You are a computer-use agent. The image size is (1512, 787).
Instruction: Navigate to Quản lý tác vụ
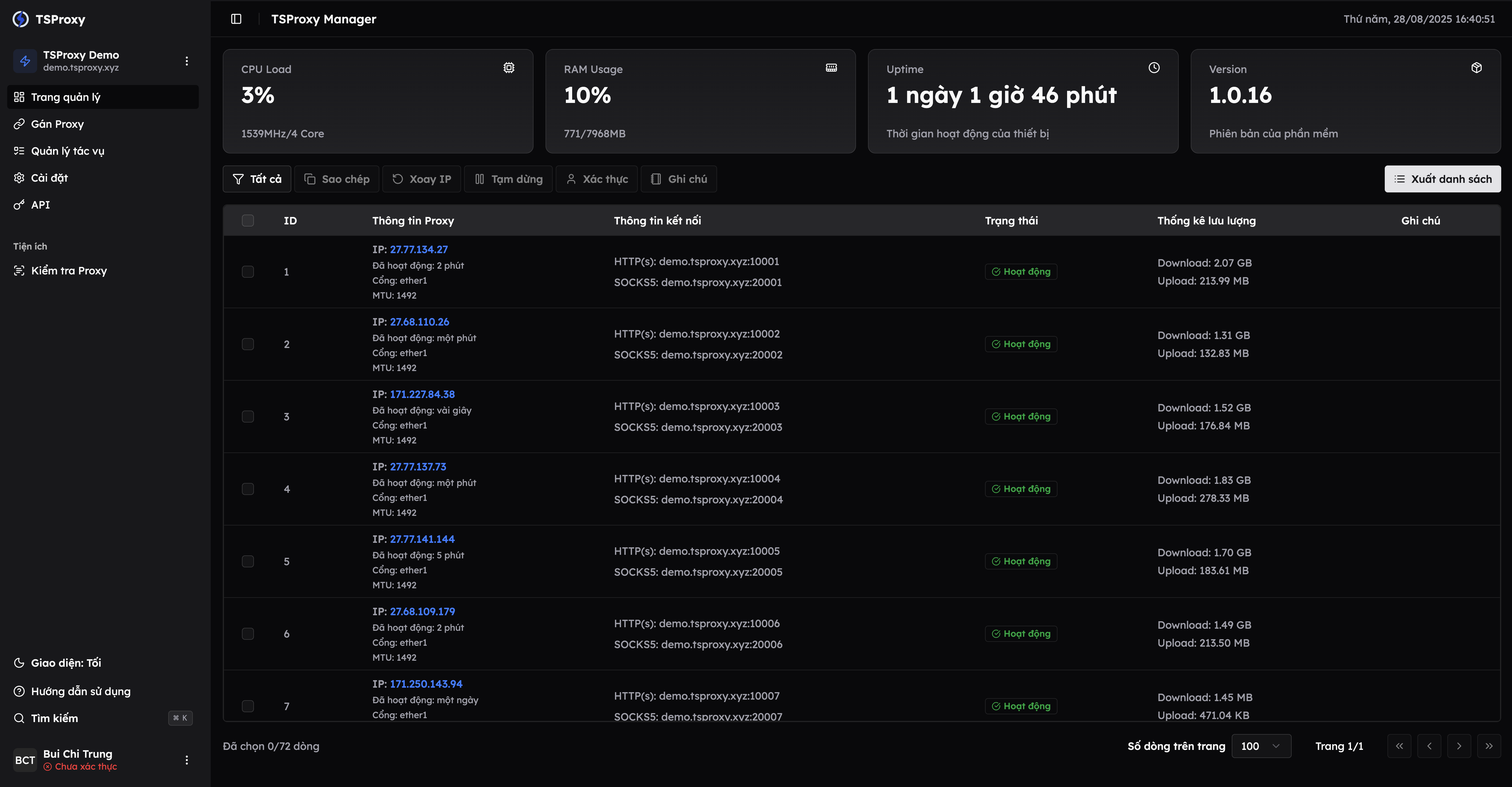67,151
